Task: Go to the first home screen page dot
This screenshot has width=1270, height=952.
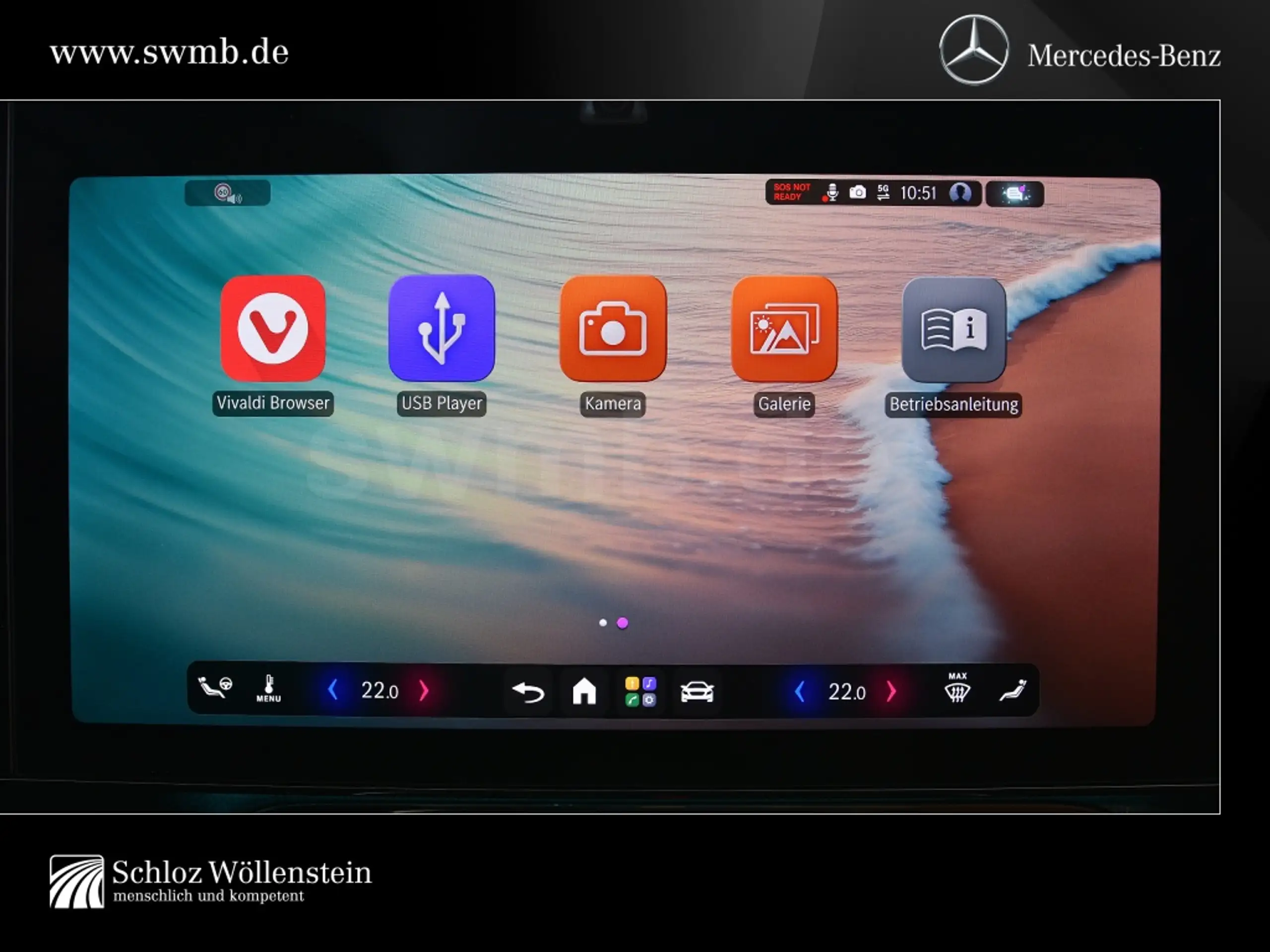Action: coord(603,623)
